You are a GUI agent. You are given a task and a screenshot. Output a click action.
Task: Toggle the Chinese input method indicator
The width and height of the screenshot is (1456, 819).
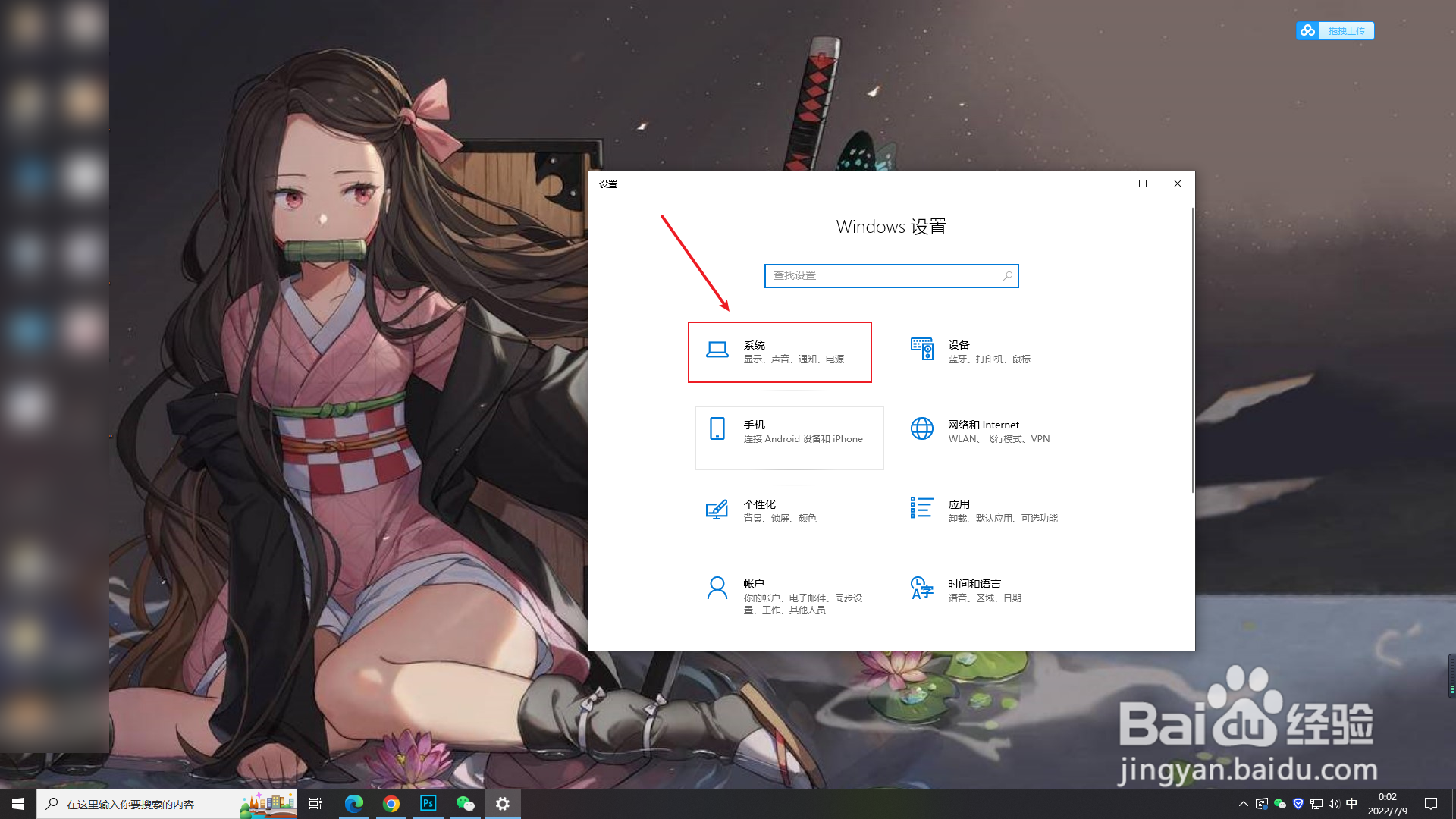coord(1351,804)
